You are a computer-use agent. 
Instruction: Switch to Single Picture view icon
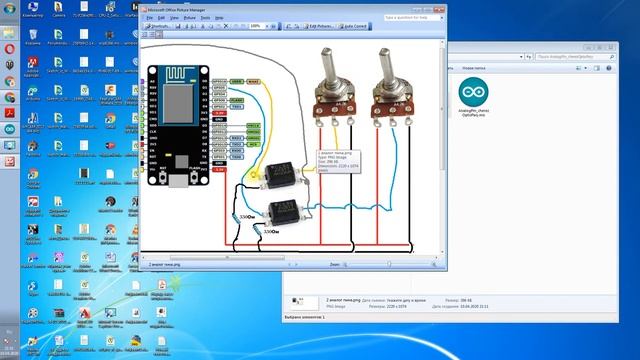click(159, 35)
